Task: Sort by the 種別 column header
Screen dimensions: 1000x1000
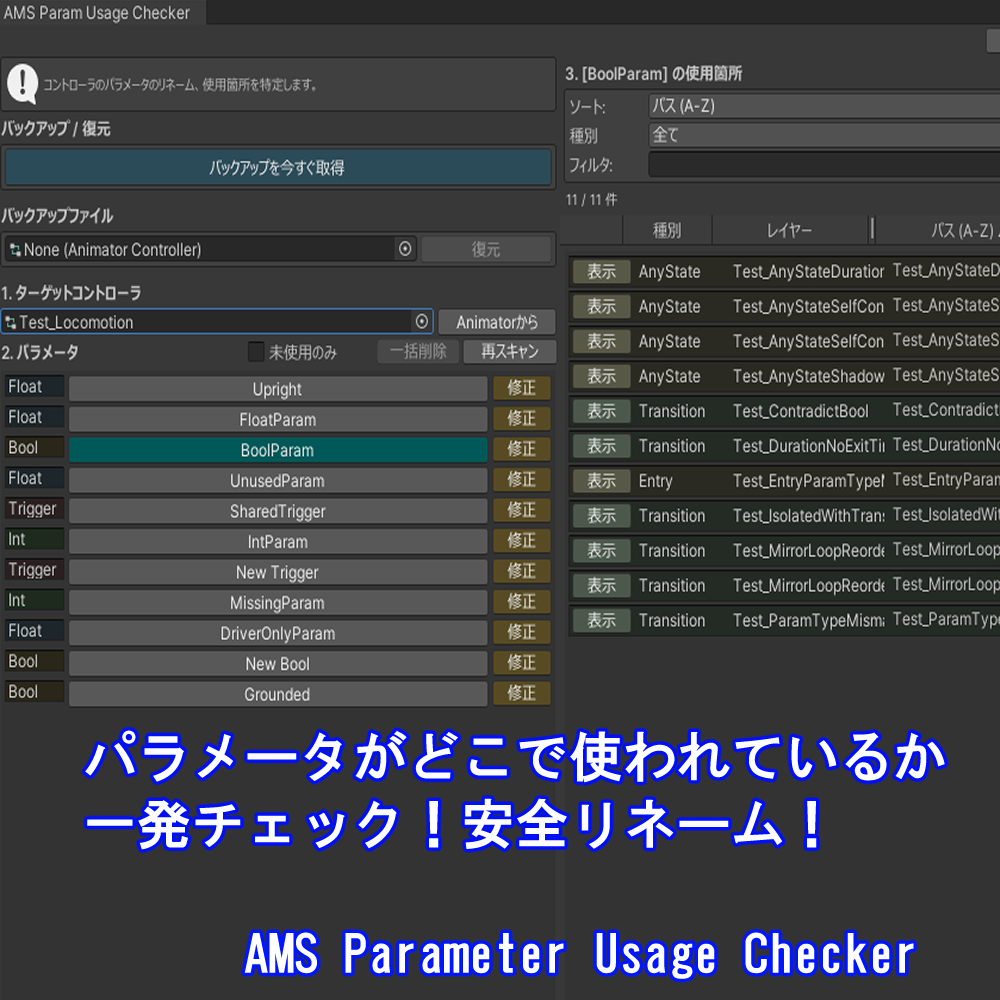Action: coord(667,230)
